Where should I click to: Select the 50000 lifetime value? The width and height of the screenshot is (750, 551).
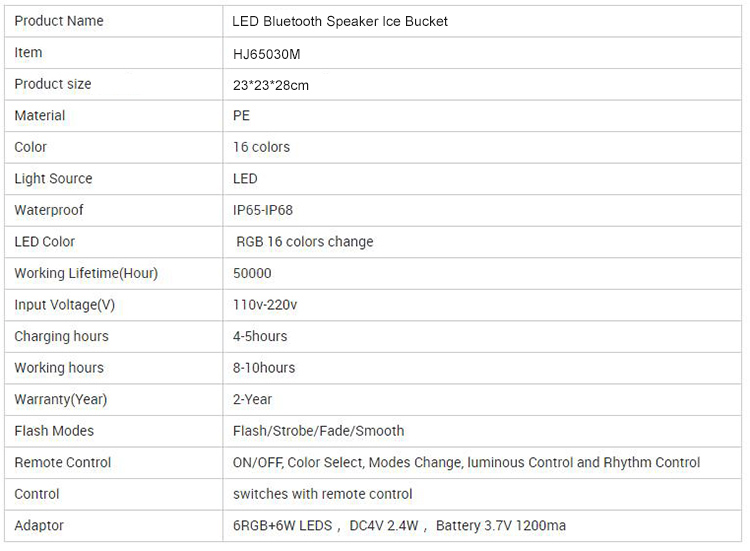pyautogui.click(x=252, y=273)
